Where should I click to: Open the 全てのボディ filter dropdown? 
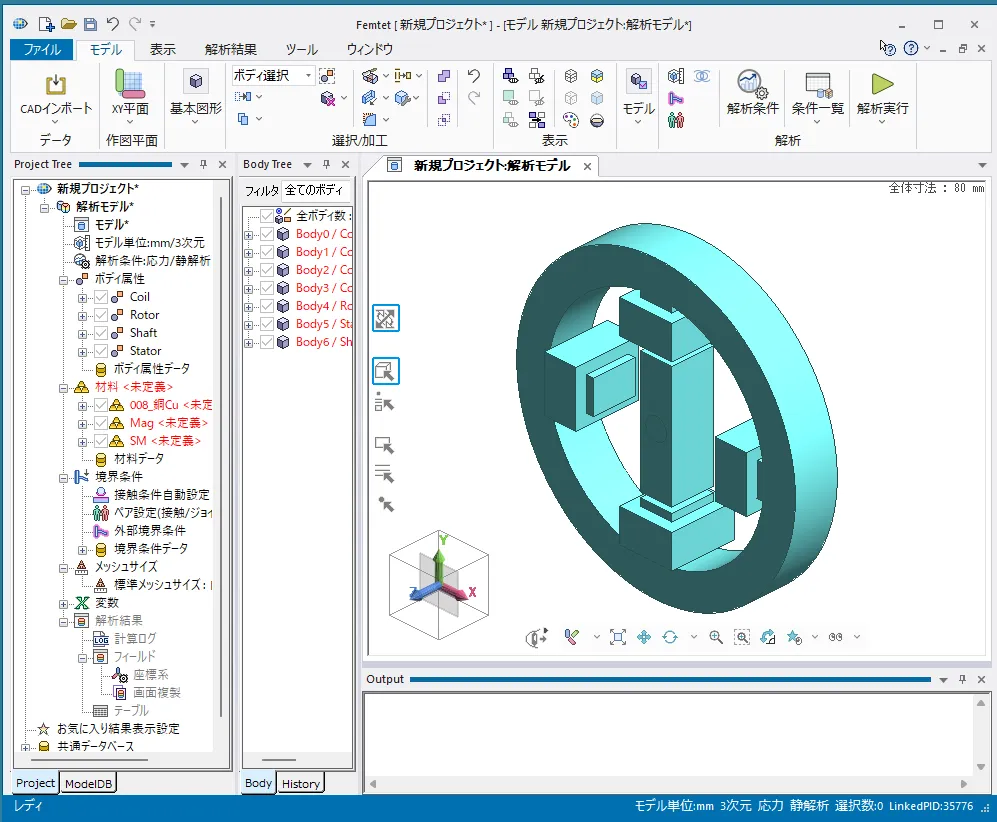(x=316, y=190)
